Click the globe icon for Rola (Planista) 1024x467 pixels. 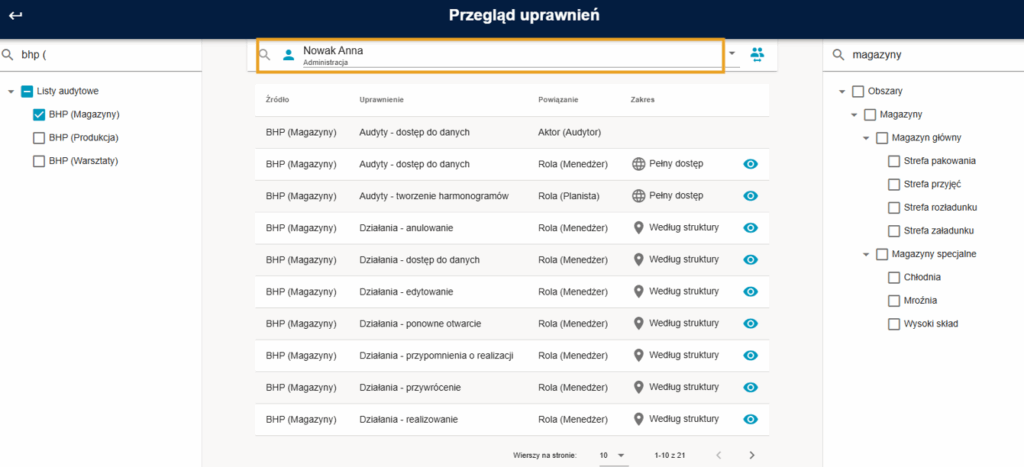tap(638, 196)
